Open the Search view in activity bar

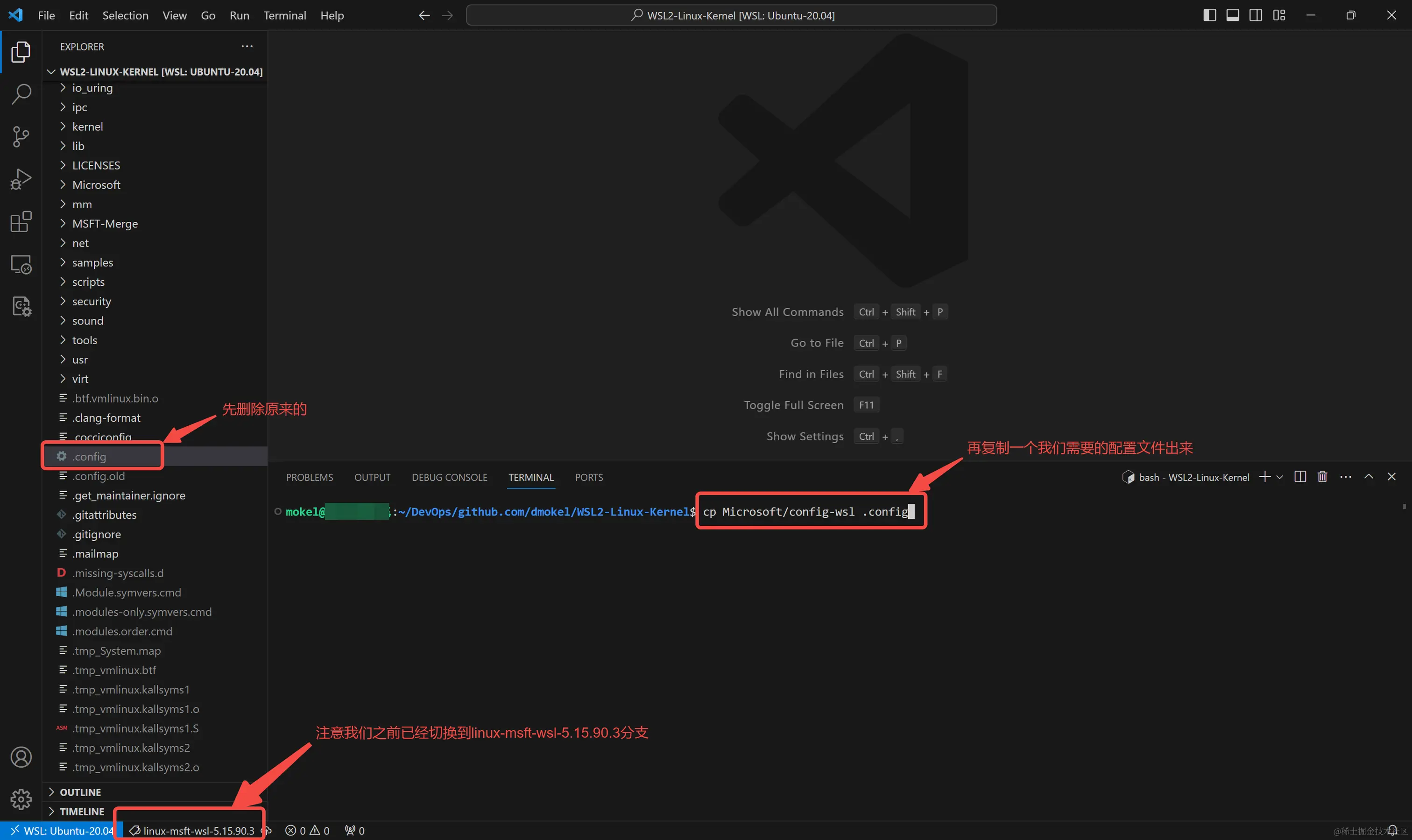coord(21,94)
